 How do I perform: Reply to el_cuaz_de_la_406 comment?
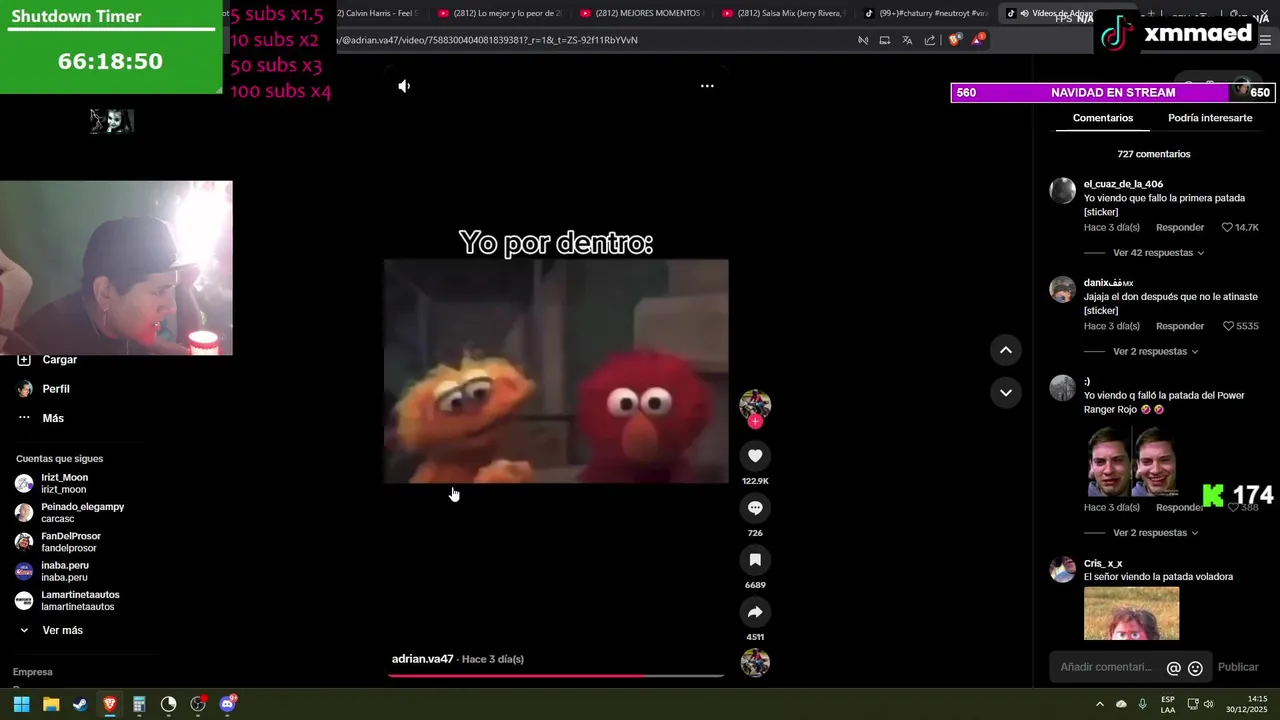click(1180, 228)
